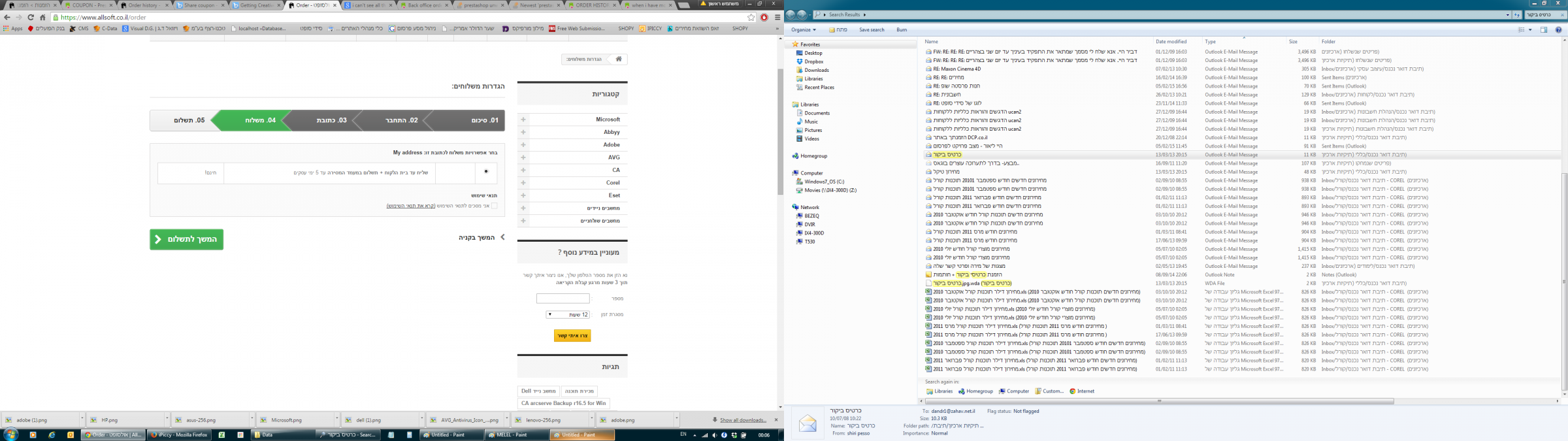Click the yellow contact me button
1568x441 pixels.
[572, 336]
